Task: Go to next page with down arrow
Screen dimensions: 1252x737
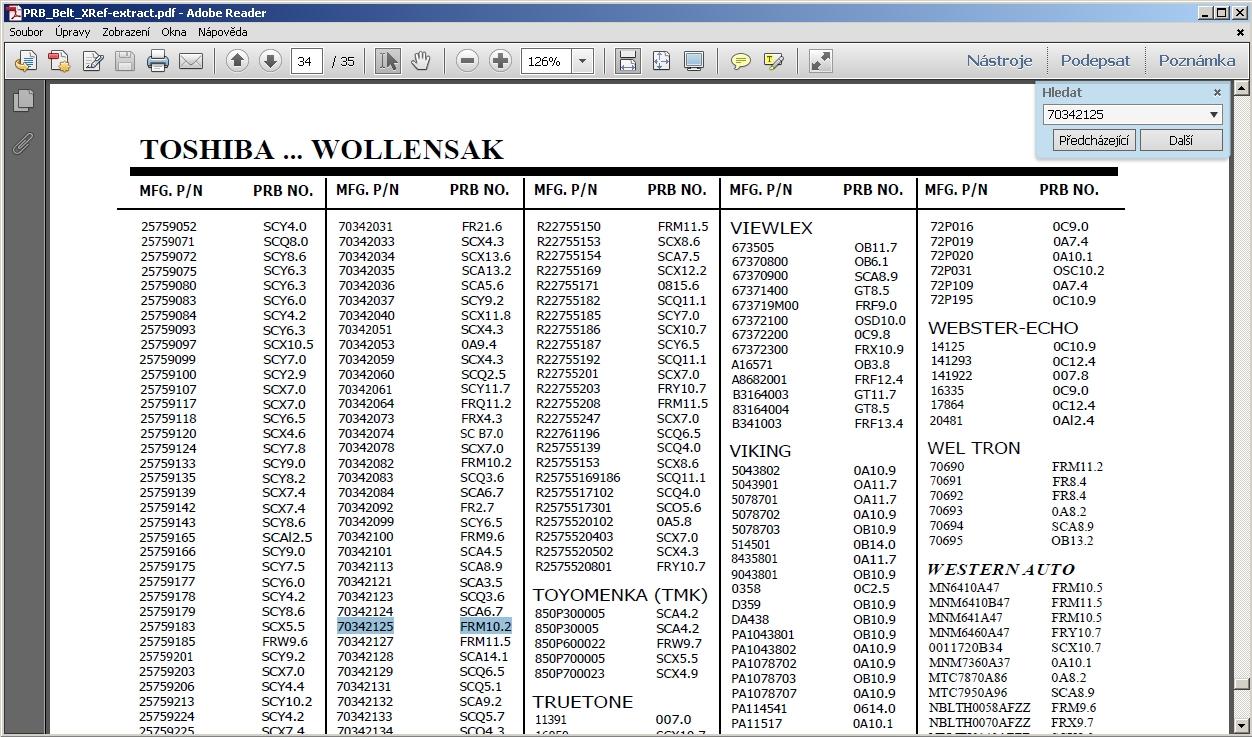Action: 270,61
